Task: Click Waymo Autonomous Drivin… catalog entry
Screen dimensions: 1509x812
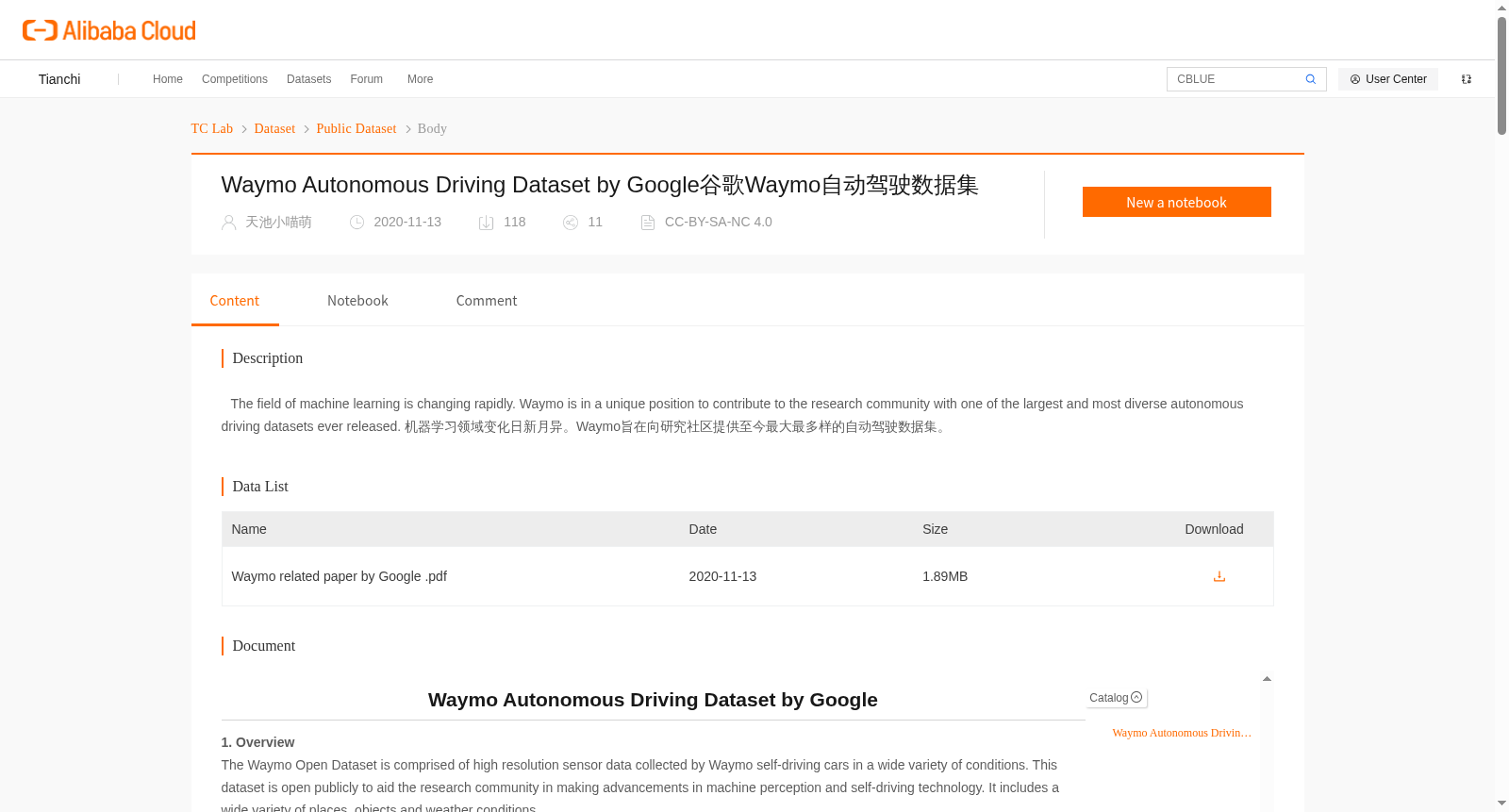Action: click(x=1182, y=733)
